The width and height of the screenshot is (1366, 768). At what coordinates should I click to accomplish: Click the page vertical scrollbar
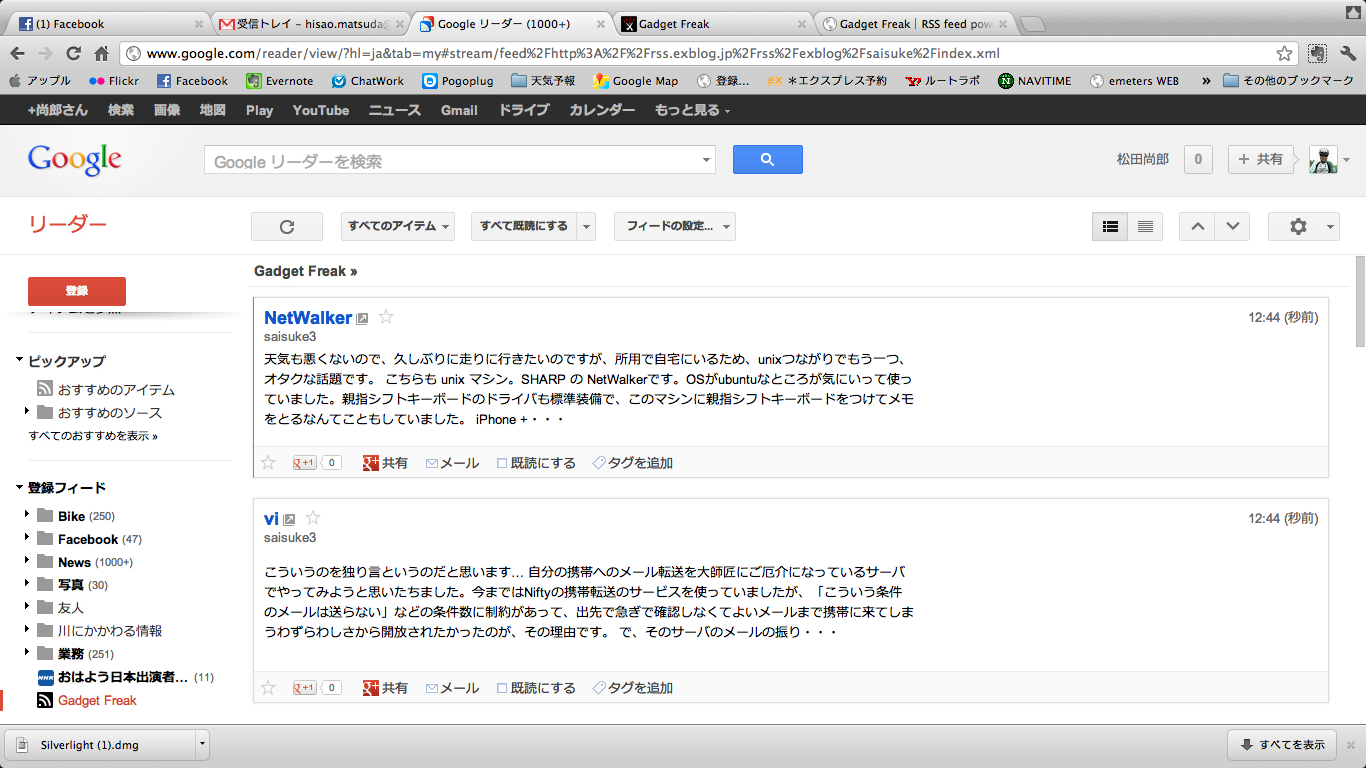1360,303
